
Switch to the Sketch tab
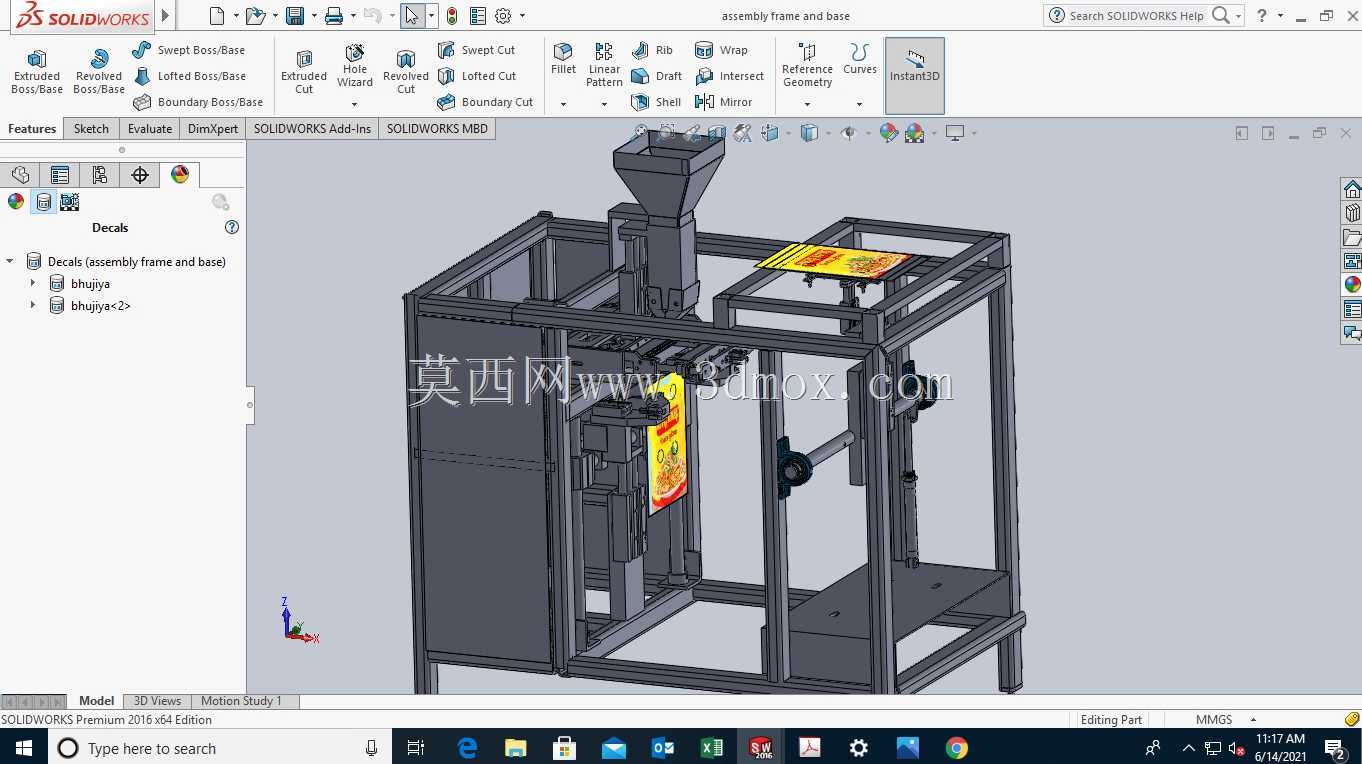tap(91, 129)
